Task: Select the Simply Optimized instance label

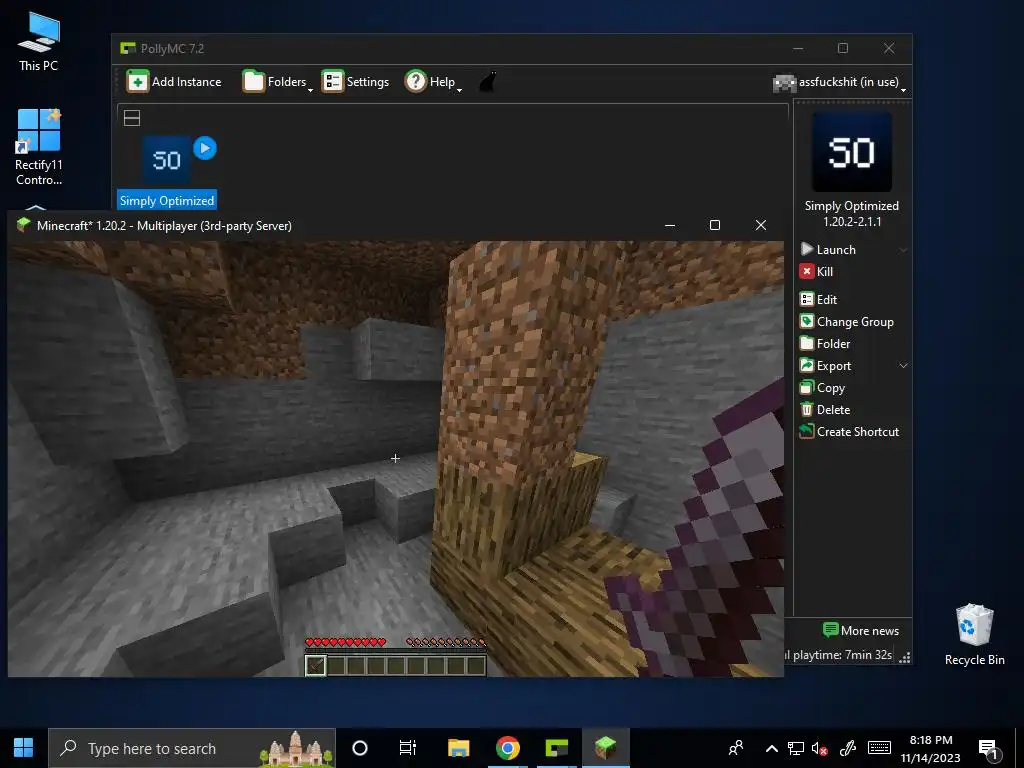Action: 167,200
